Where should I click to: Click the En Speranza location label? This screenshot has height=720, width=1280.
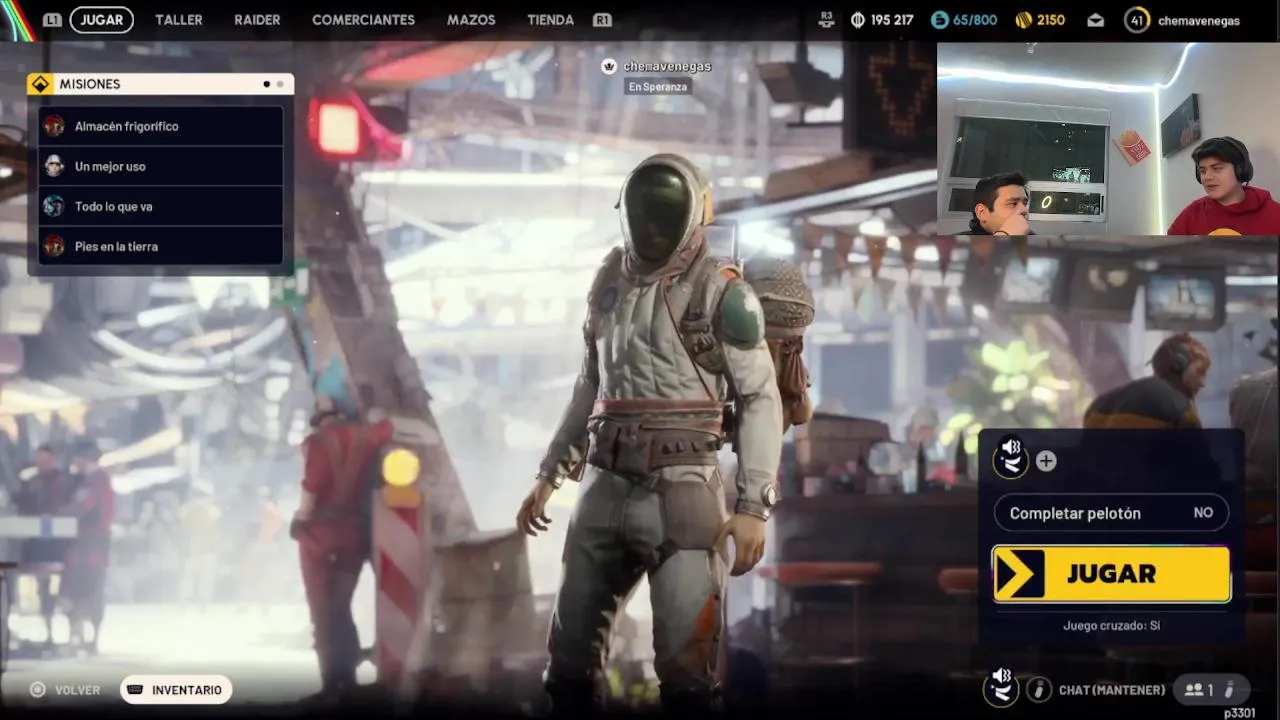pyautogui.click(x=657, y=87)
